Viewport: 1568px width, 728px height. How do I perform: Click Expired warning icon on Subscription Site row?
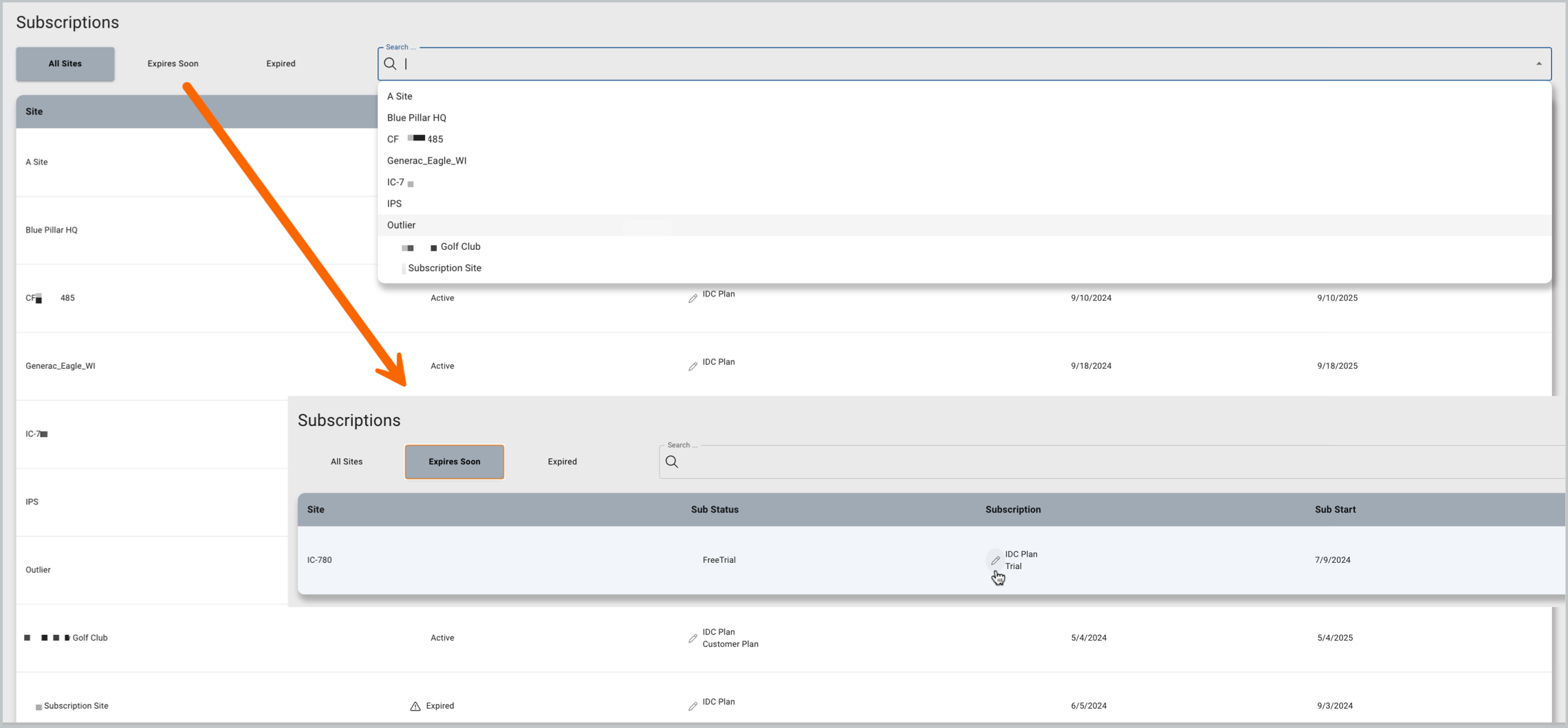tap(415, 707)
